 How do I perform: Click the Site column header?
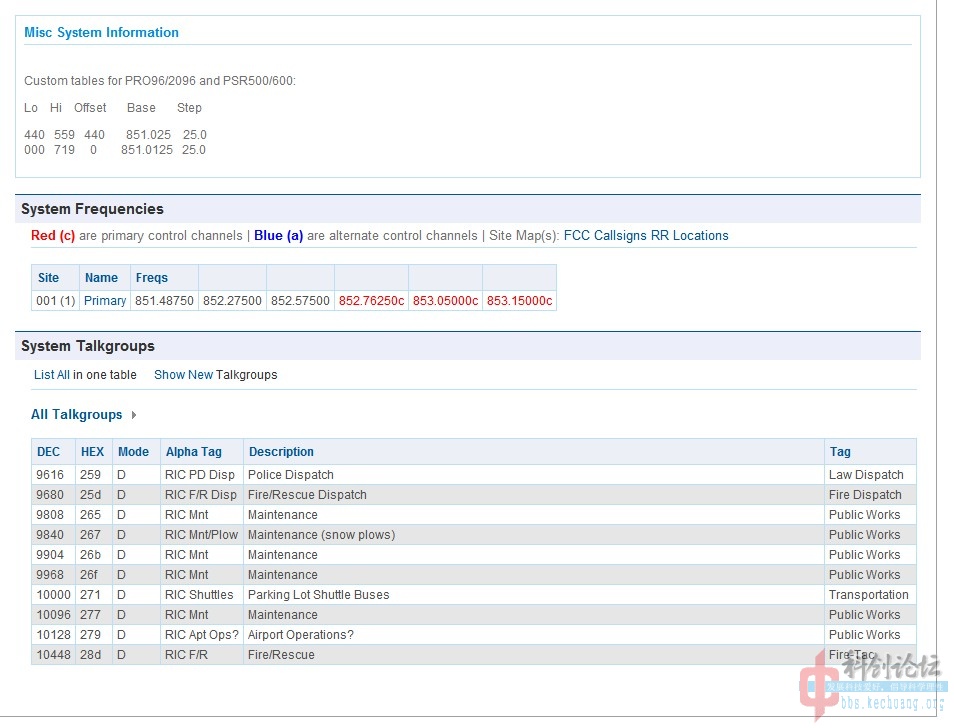click(49, 278)
